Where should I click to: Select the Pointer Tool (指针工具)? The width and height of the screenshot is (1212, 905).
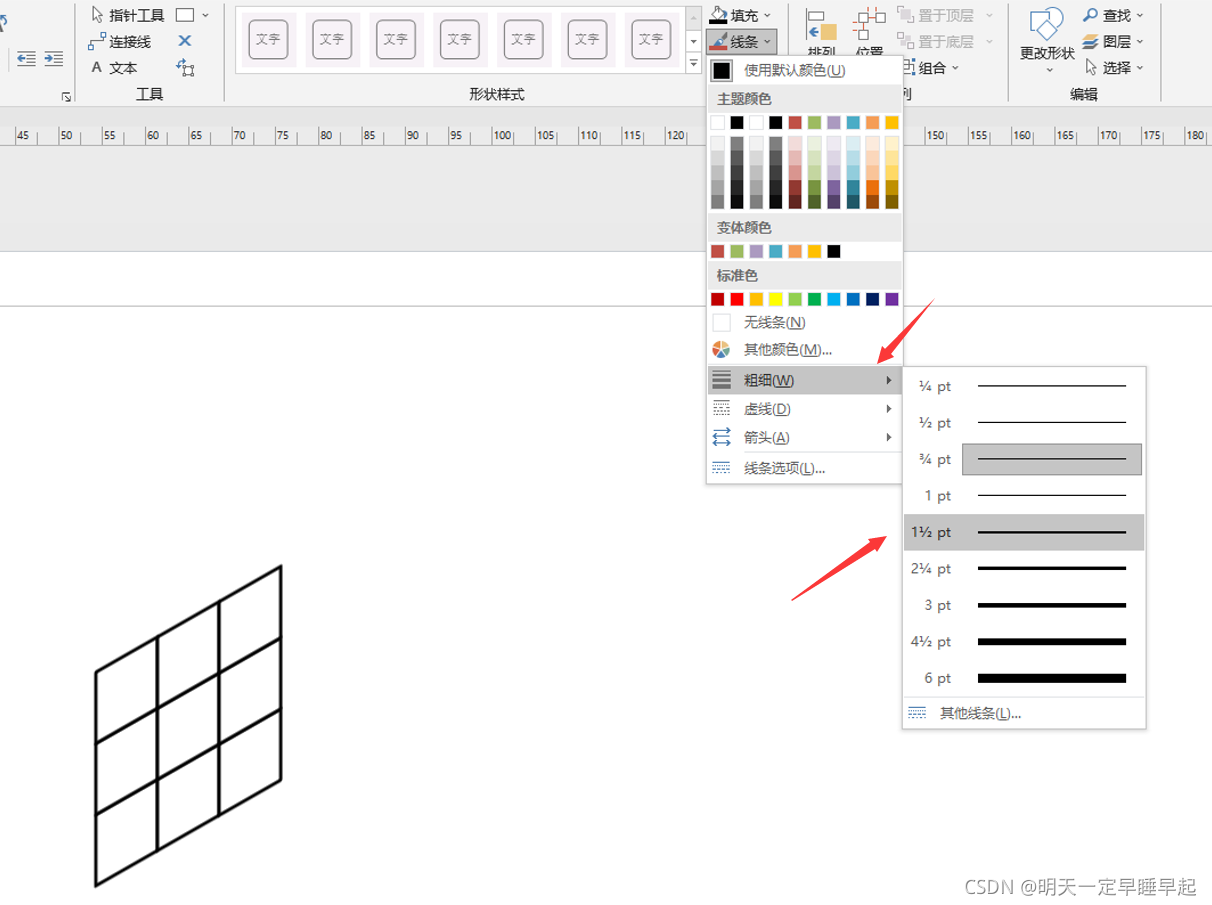click(127, 15)
